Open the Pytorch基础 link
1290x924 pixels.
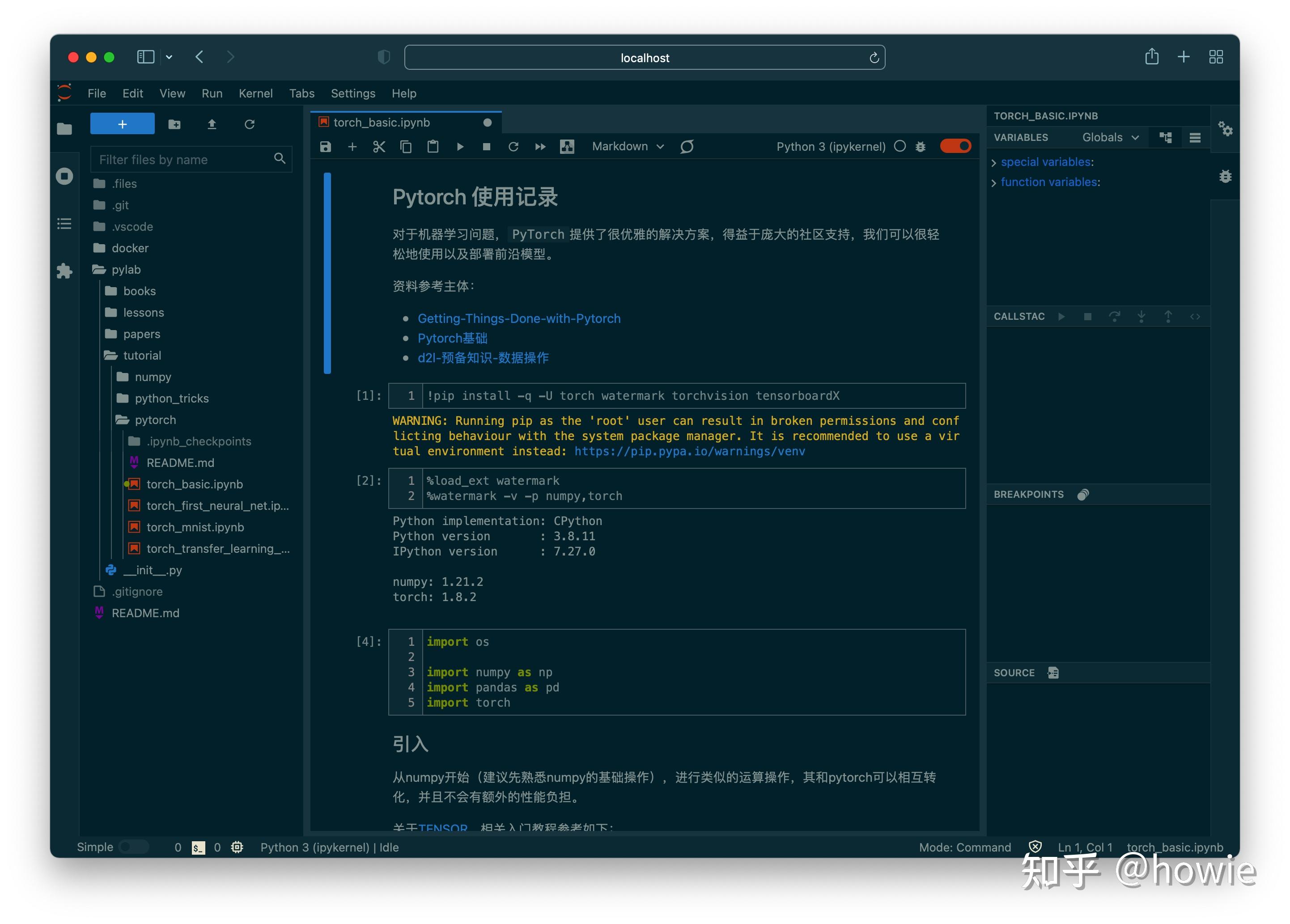click(x=452, y=338)
